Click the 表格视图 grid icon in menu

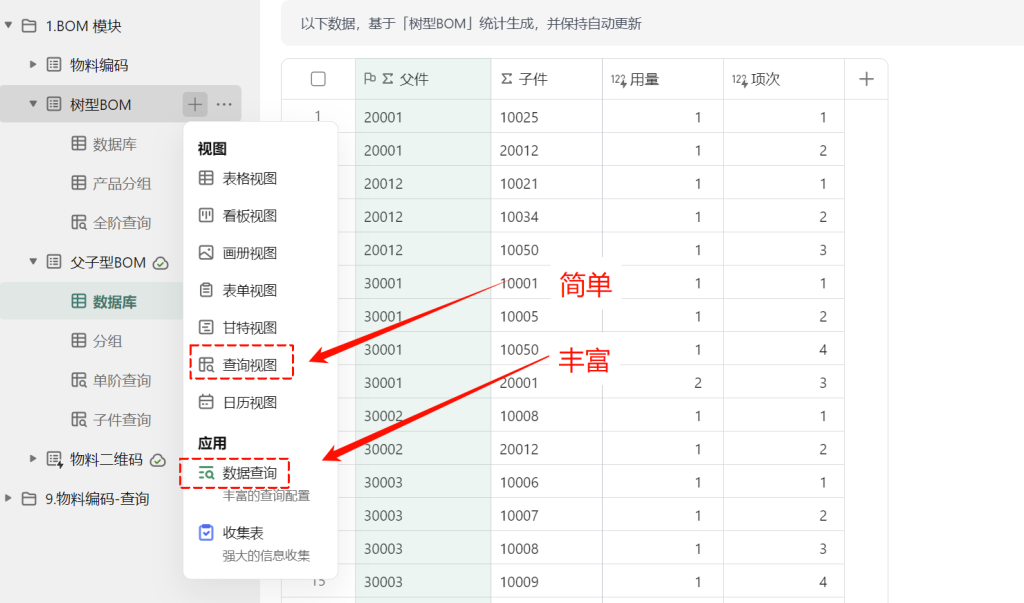tap(206, 178)
